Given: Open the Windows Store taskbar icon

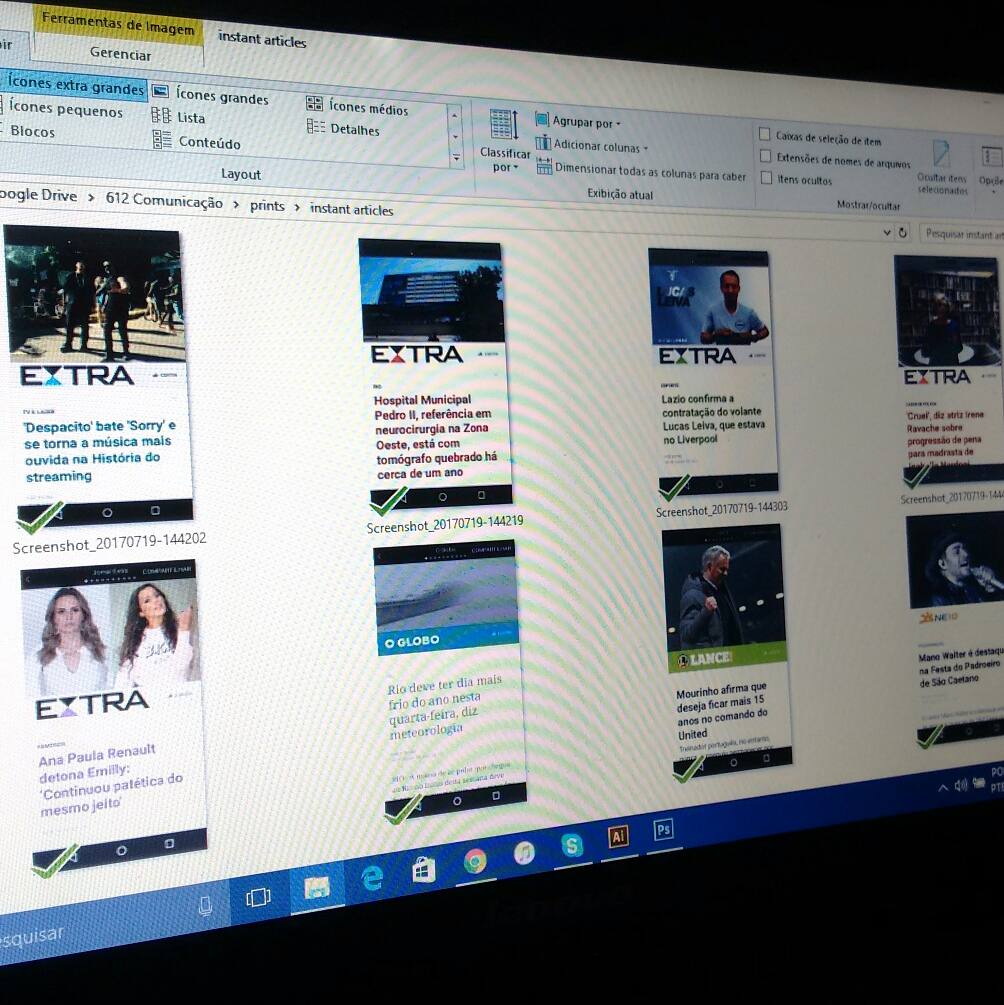Looking at the screenshot, I should pos(423,870).
